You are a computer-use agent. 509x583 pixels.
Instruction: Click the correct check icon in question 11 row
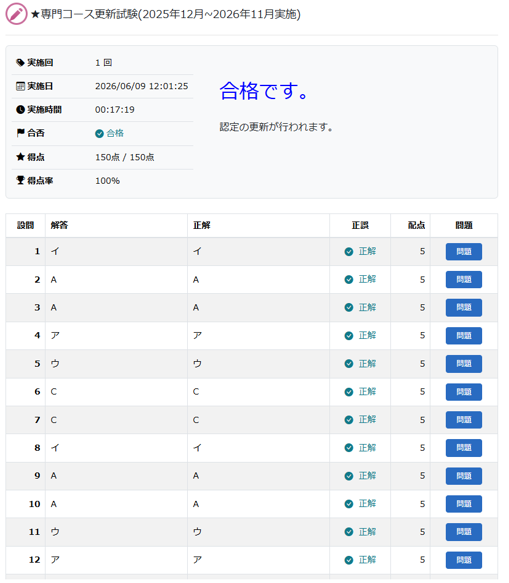349,532
